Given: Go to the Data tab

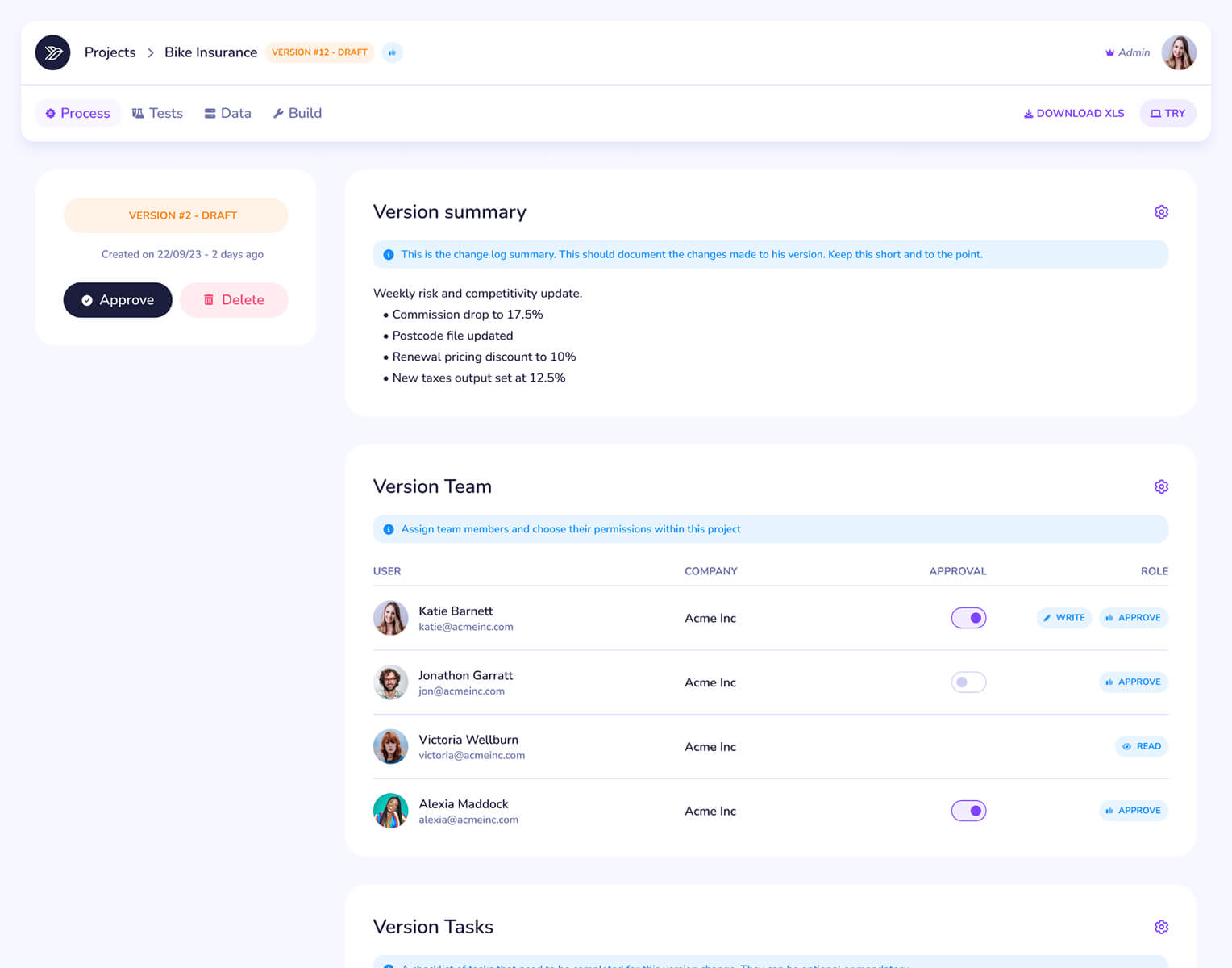Looking at the screenshot, I should (227, 113).
